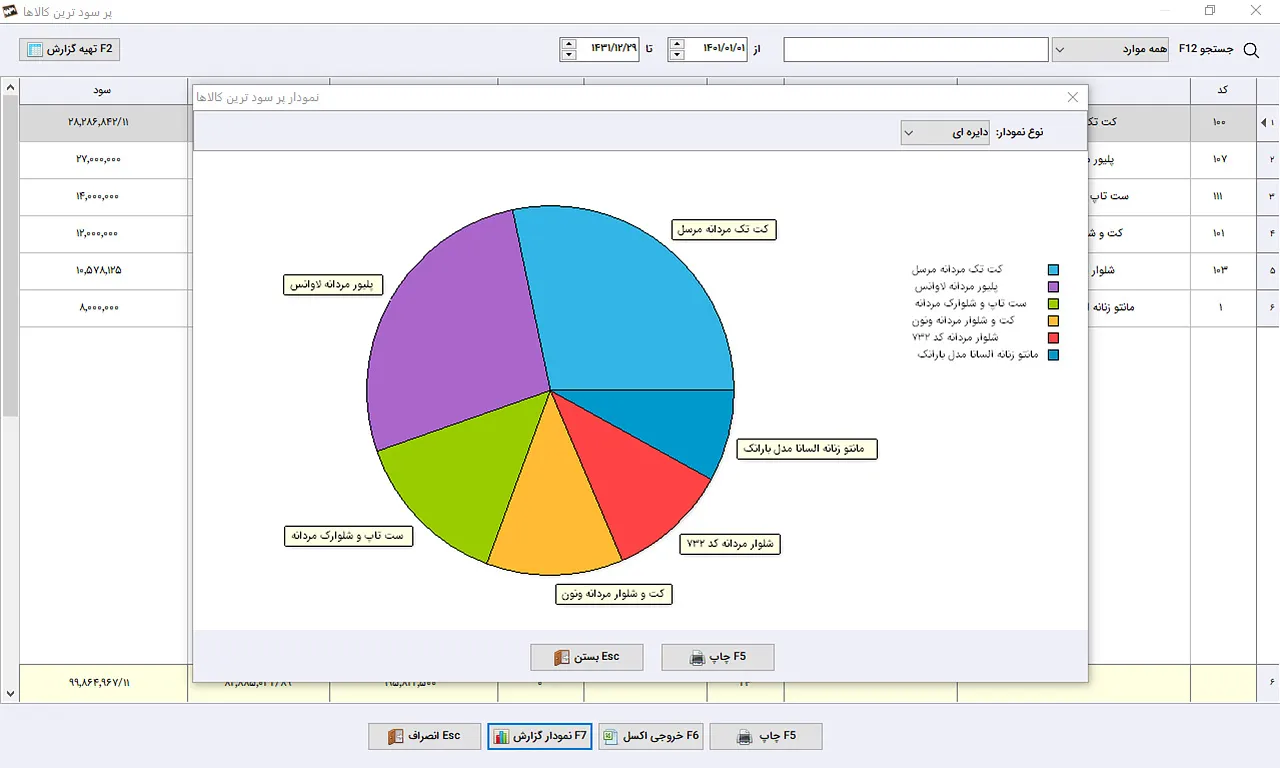This screenshot has width=1280, height=768.
Task: Click the red legend swatch شلوار مردانه
Action: [x=1053, y=338]
